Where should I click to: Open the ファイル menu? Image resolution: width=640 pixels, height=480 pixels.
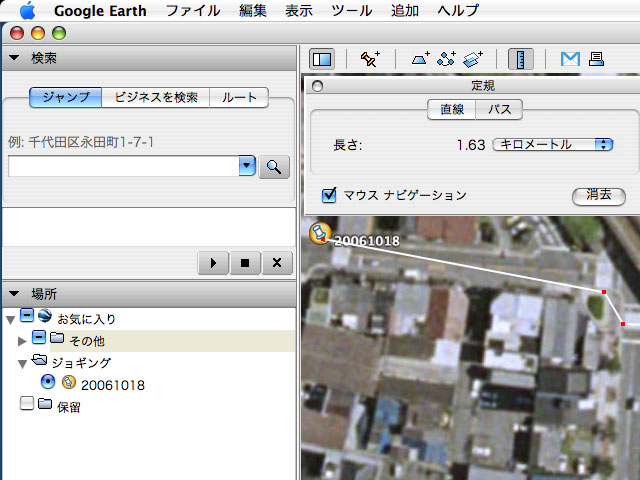point(193,11)
